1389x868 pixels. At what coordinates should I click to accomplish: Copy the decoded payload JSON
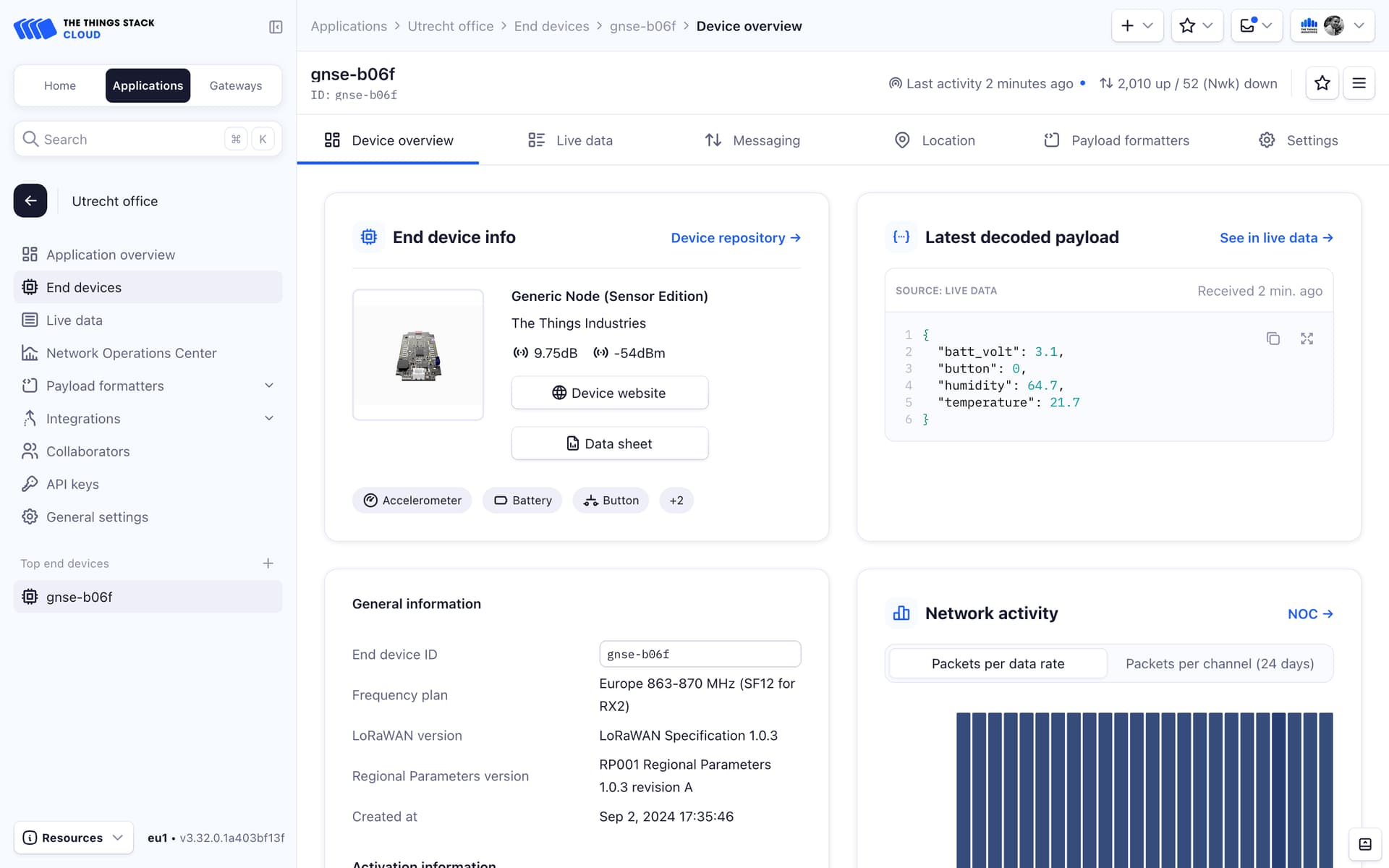click(x=1274, y=338)
